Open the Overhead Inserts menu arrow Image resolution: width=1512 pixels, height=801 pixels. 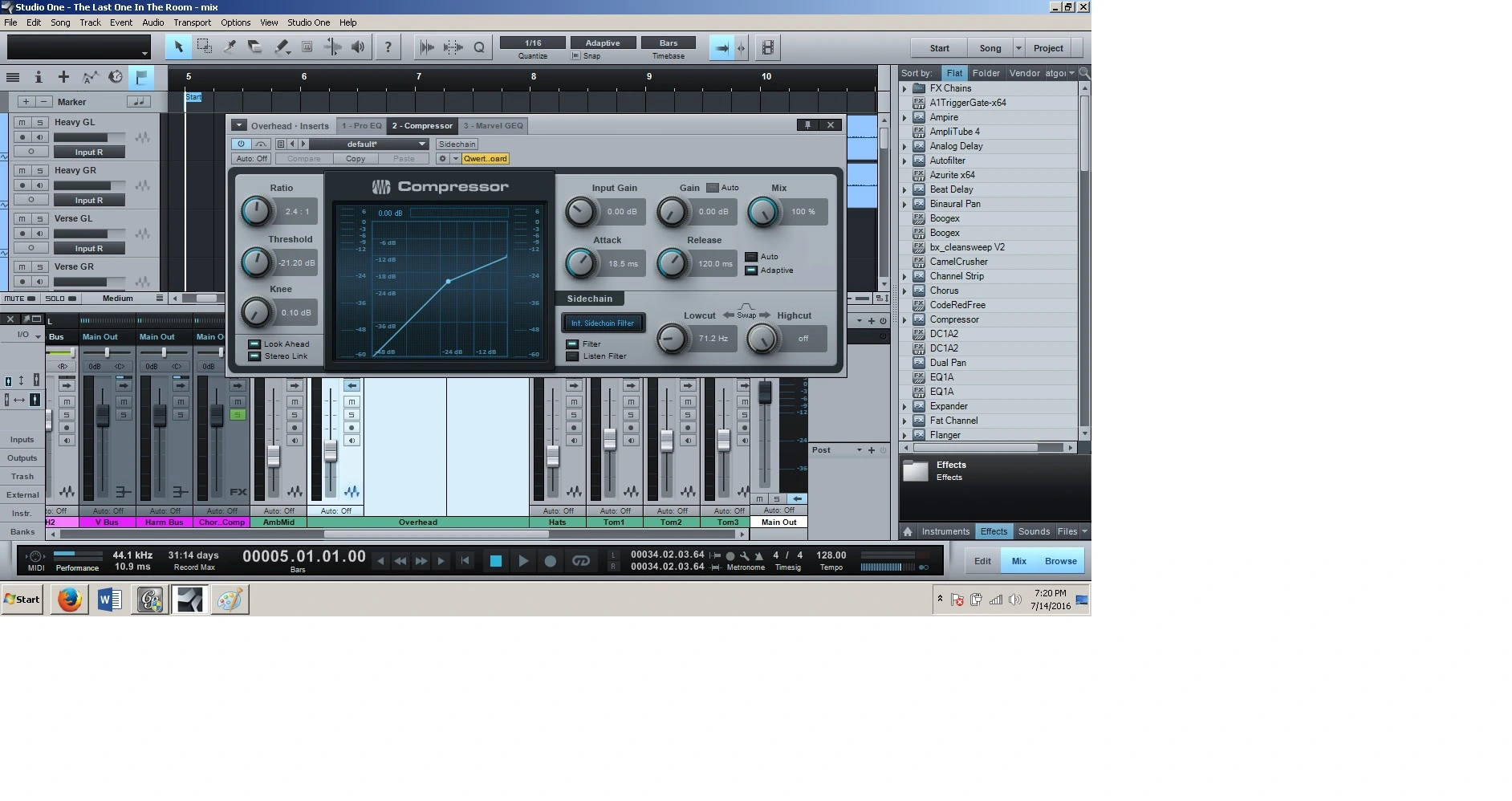point(238,125)
